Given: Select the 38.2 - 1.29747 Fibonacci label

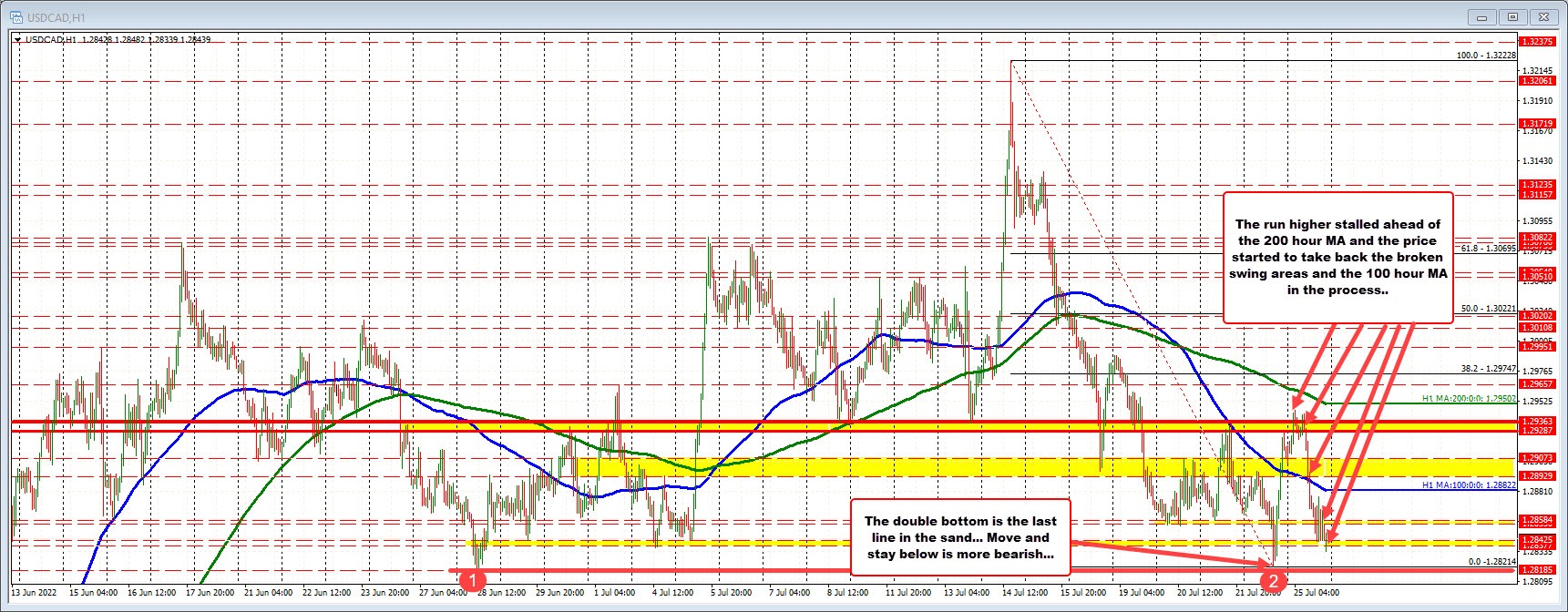Looking at the screenshot, I should (x=1488, y=369).
